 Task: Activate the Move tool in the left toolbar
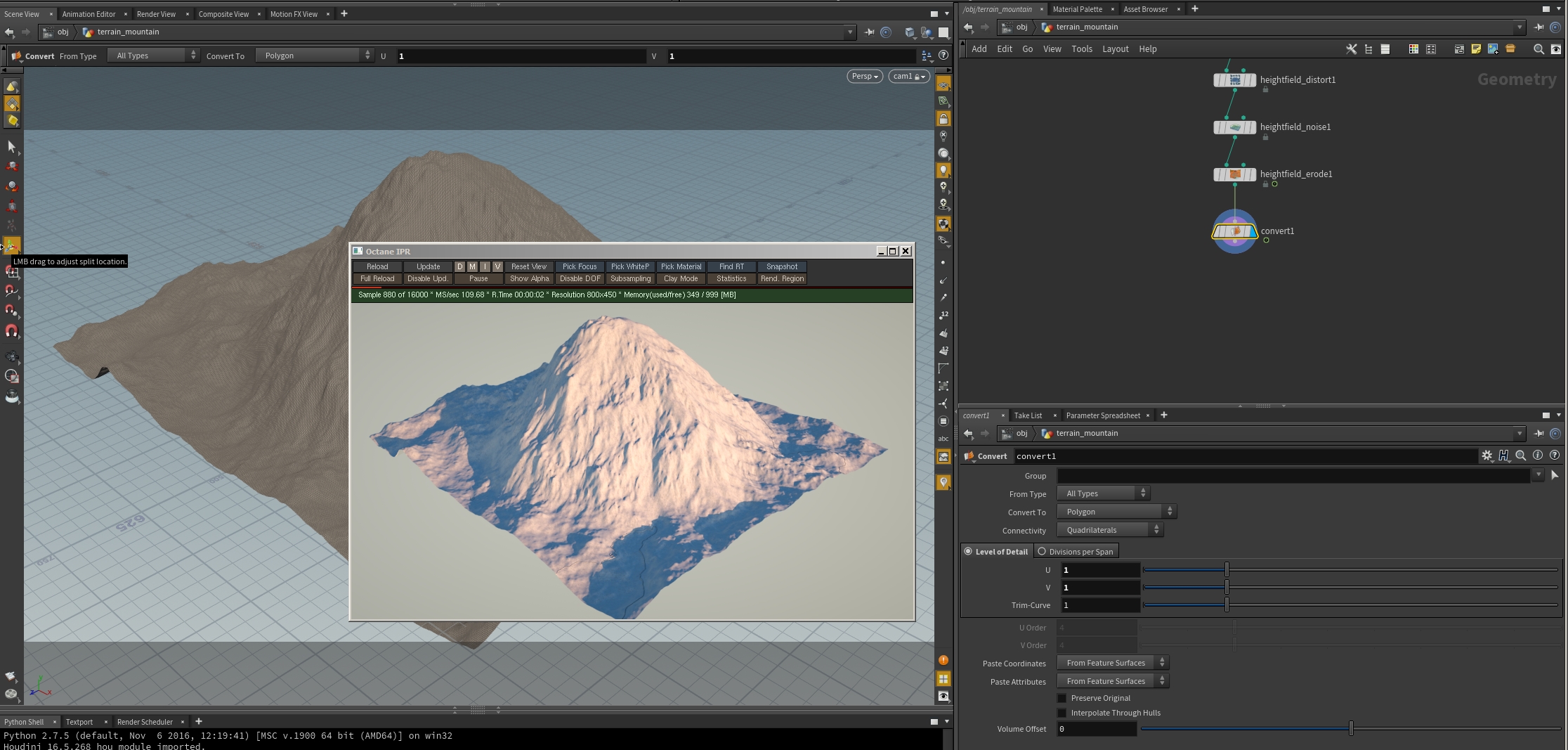[x=11, y=167]
